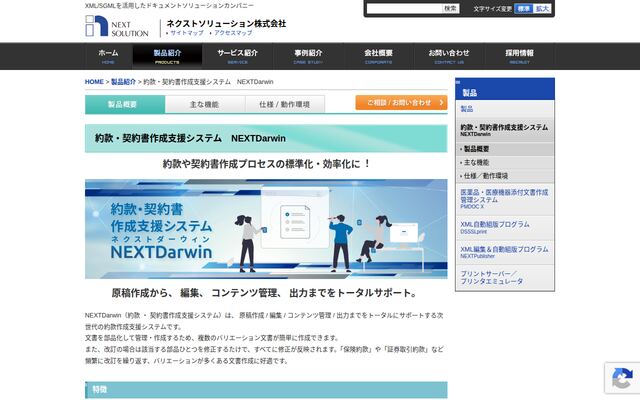The height and width of the screenshot is (400, 640).
Task: Click the Next Solution logo
Action: [x=117, y=26]
